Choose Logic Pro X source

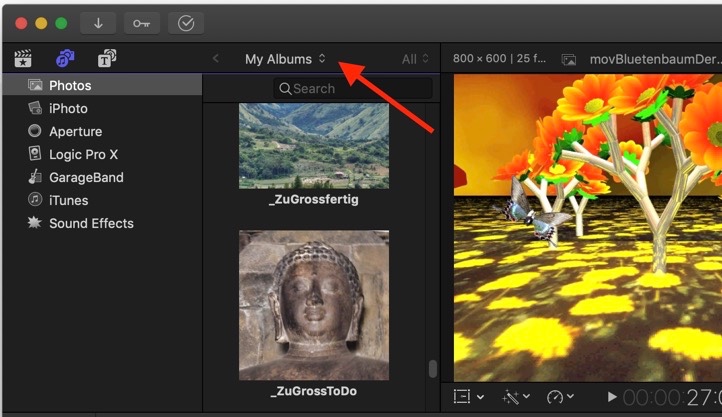click(x=83, y=154)
